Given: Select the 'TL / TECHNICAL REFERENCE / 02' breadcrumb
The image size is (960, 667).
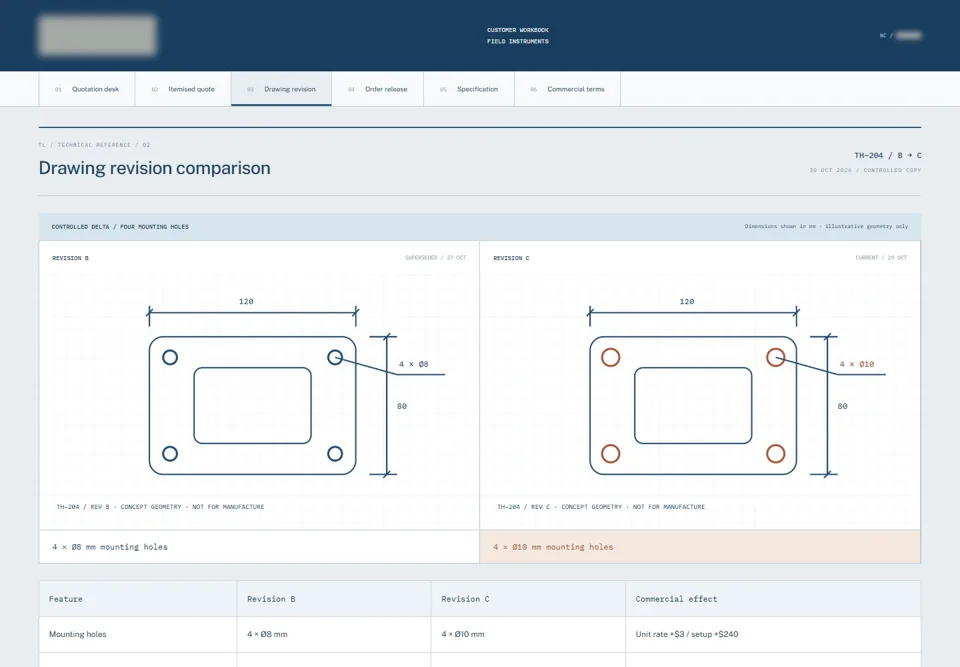Looking at the screenshot, I should 94,145.
